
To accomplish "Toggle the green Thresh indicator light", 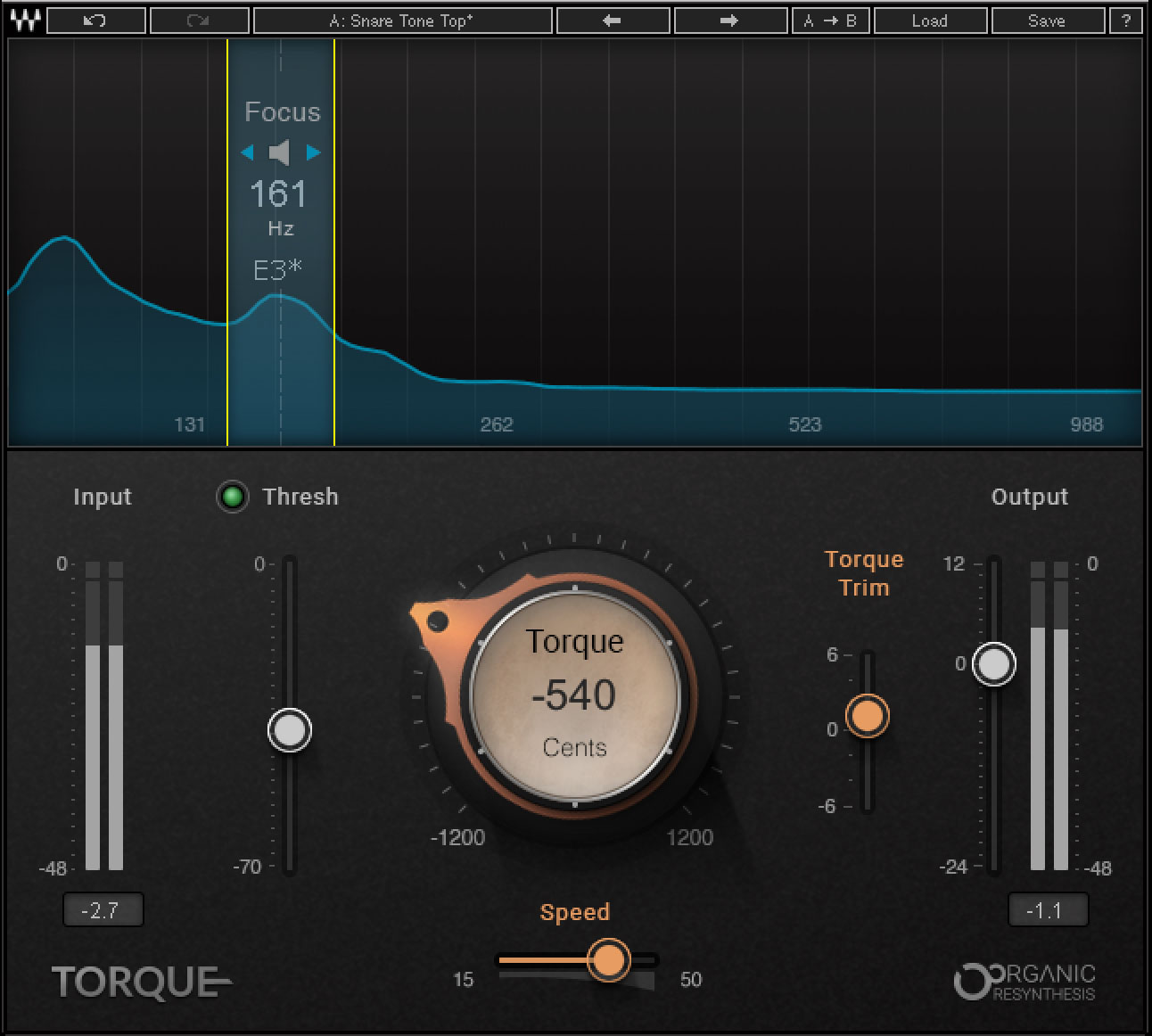I will [x=233, y=497].
